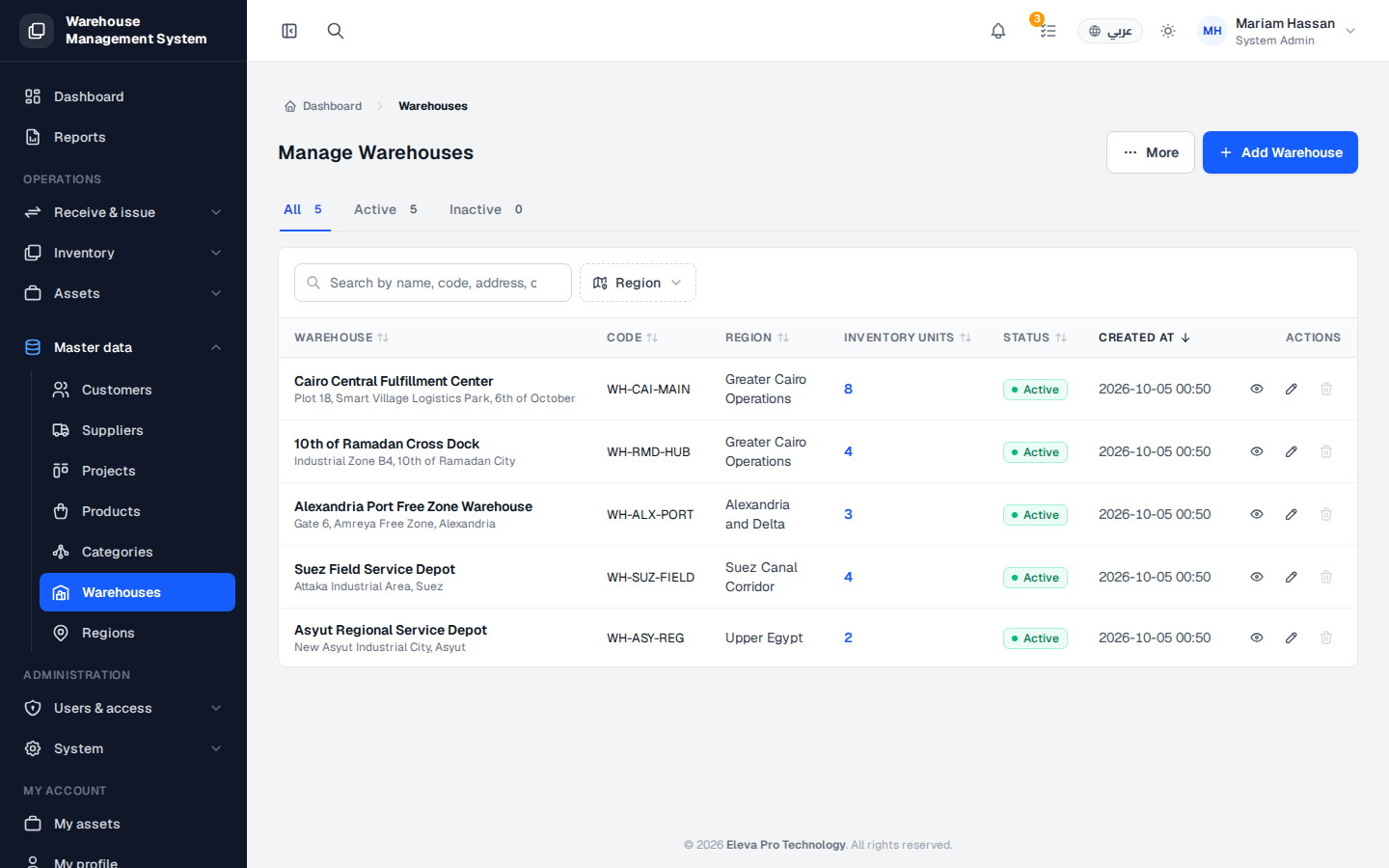This screenshot has width=1389, height=868.
Task: Edit Cairo Central Fulfillment Center pencil icon
Action: [1292, 389]
